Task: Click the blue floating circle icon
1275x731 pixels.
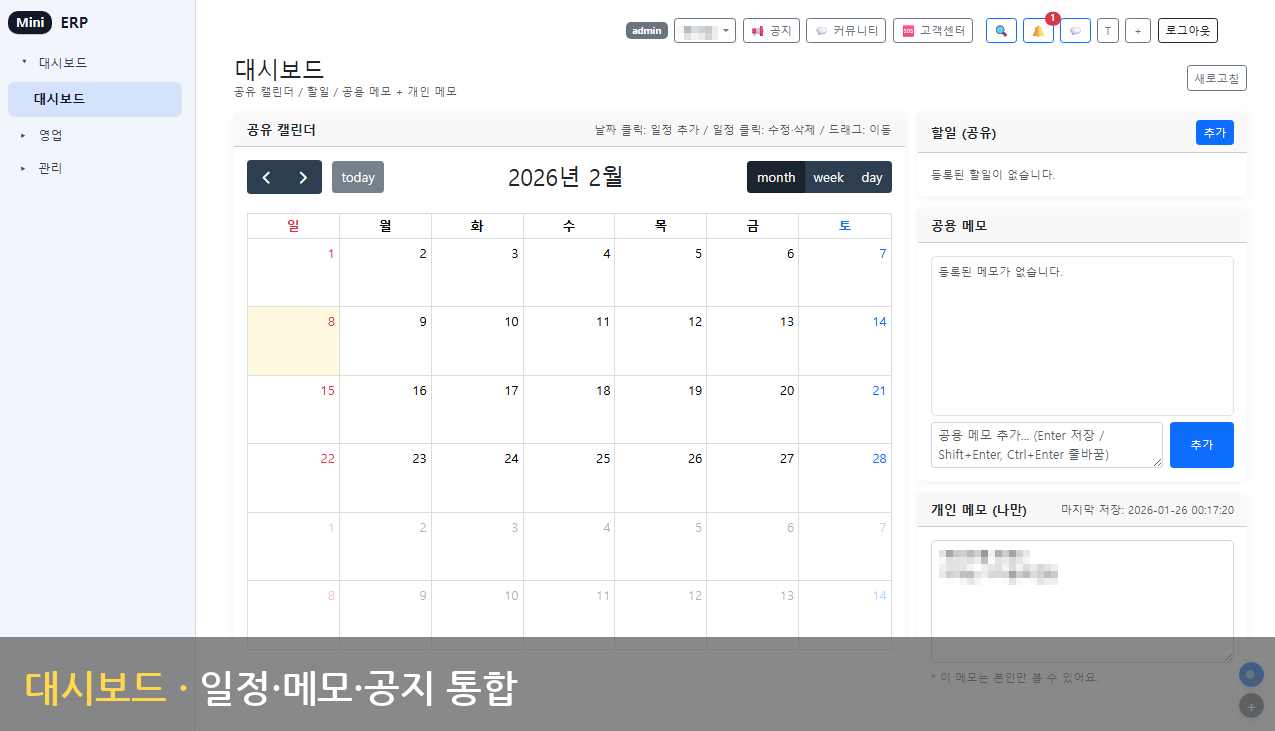Action: coord(1251,674)
